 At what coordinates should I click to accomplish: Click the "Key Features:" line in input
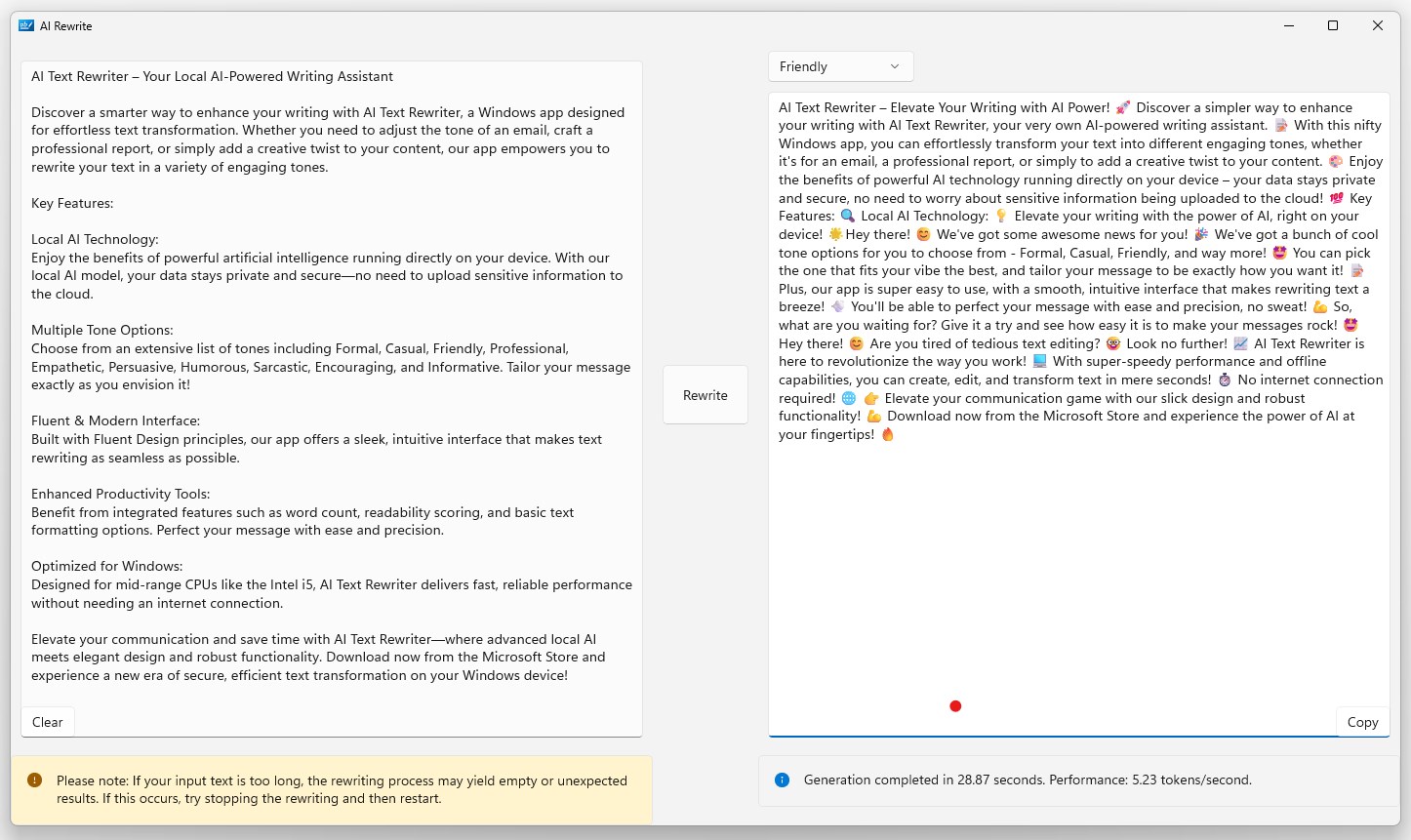72,203
